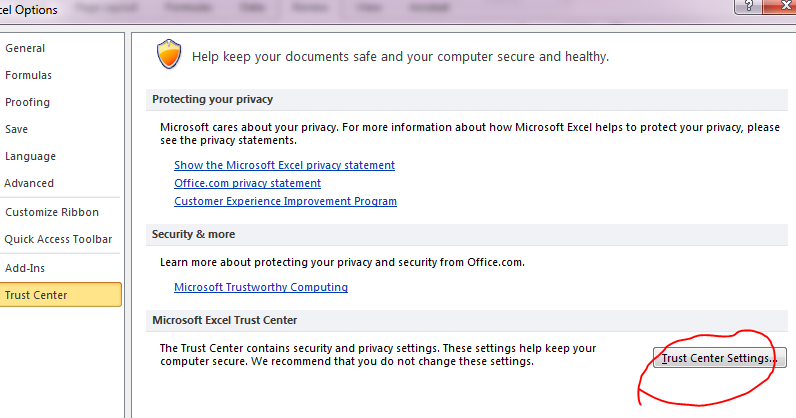Screen dimensions: 796x418
Task: Select the highlighted Trust Center category
Action: (x=36, y=295)
